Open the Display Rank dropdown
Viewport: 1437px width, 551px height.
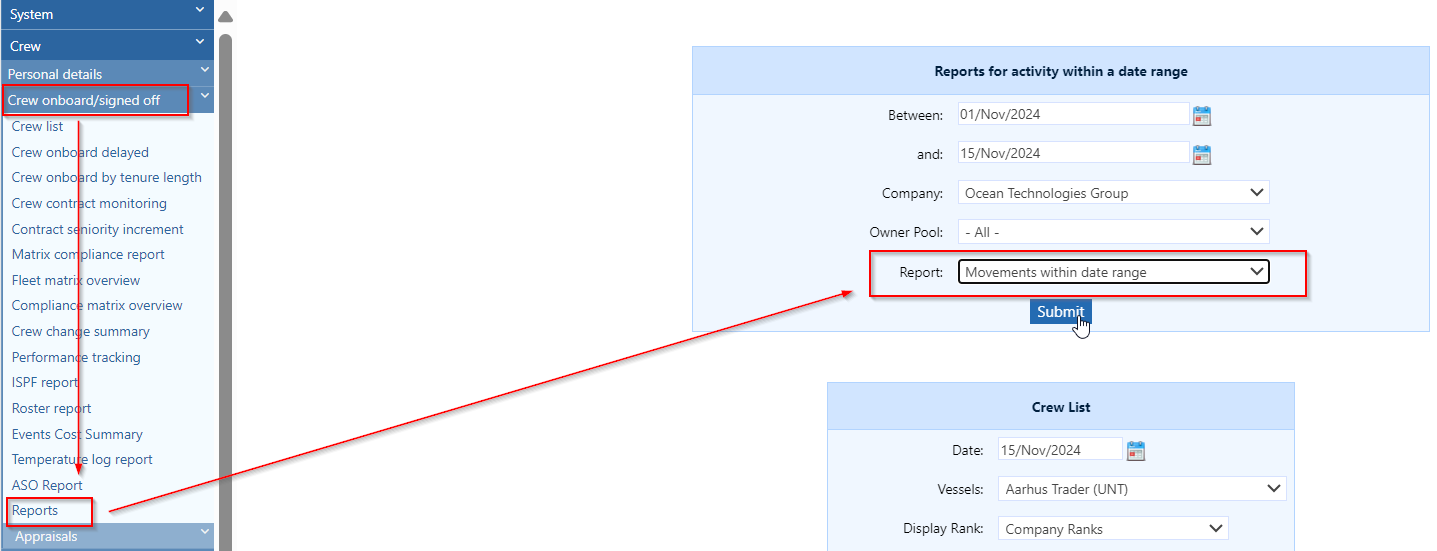point(1113,529)
